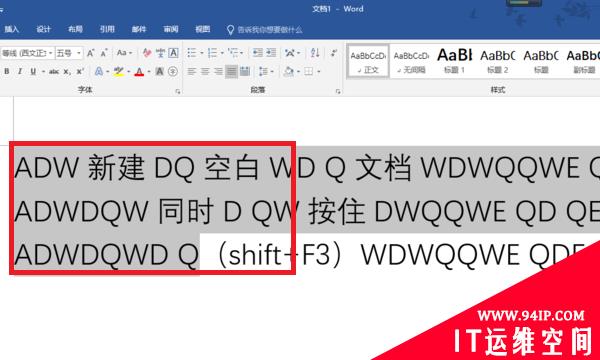Apply yellow text highlight color
Viewport: 600px width, 360px height.
tap(119, 72)
